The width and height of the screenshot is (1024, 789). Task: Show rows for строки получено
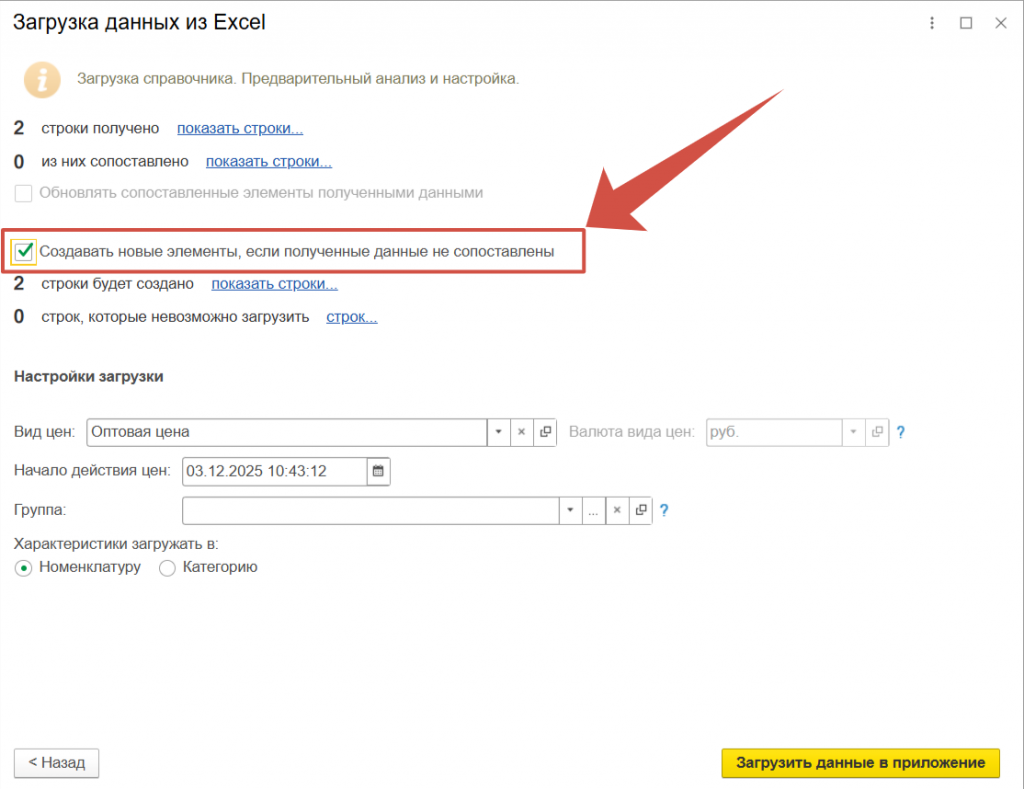coord(240,128)
